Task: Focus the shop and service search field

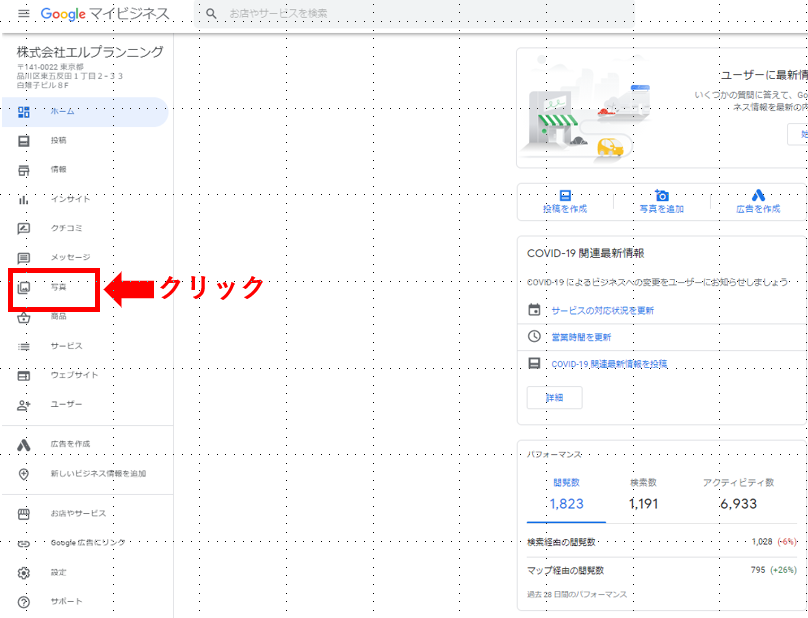Action: pos(414,13)
